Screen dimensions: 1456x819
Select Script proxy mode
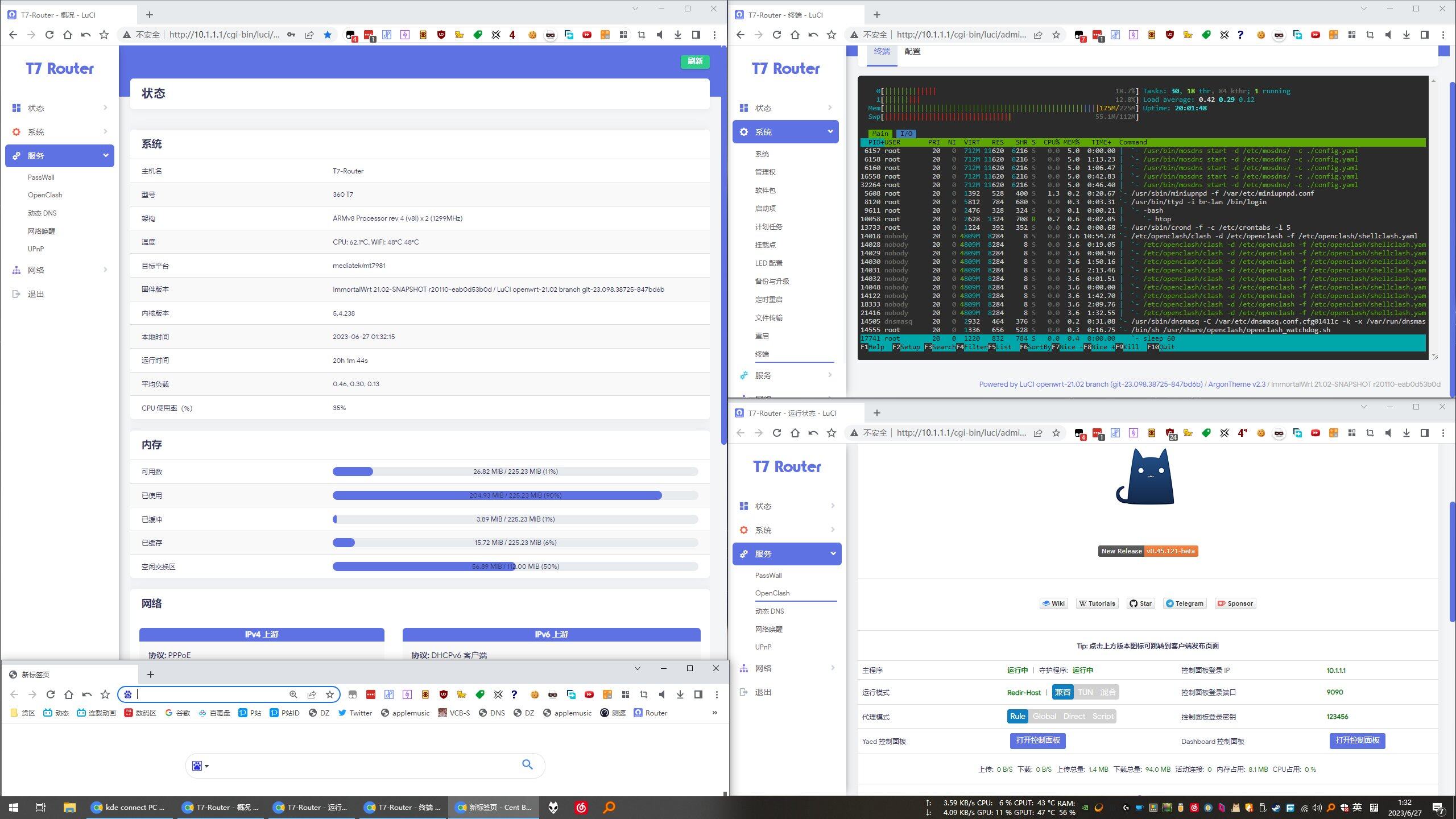(1103, 717)
